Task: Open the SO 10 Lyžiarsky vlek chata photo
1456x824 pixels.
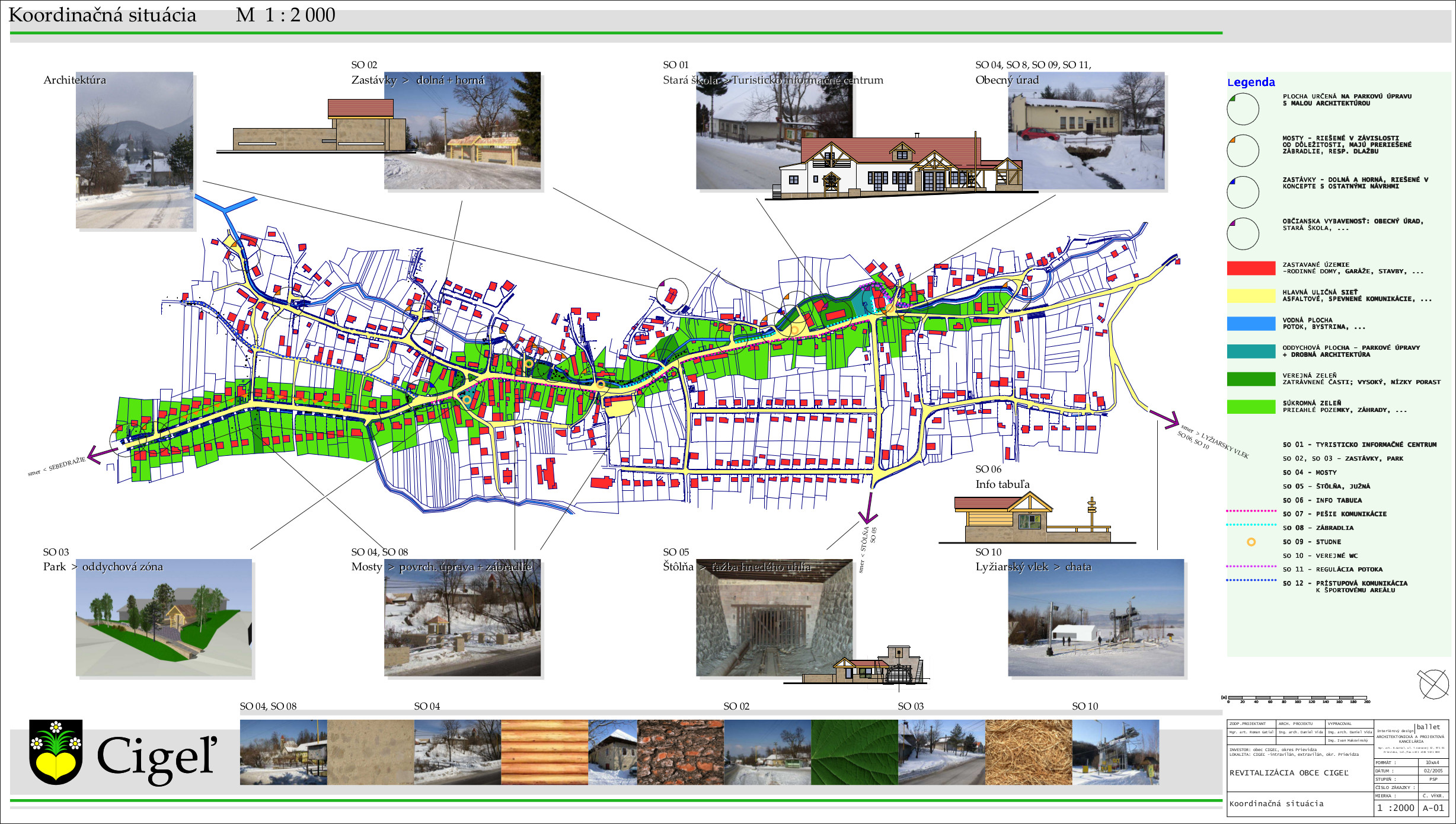Action: coord(1096,618)
